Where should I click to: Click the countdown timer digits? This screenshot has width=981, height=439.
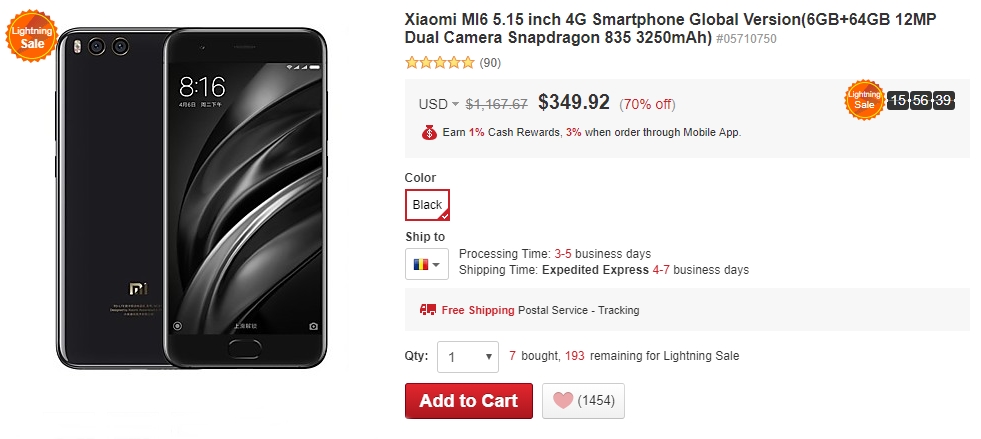click(x=920, y=100)
